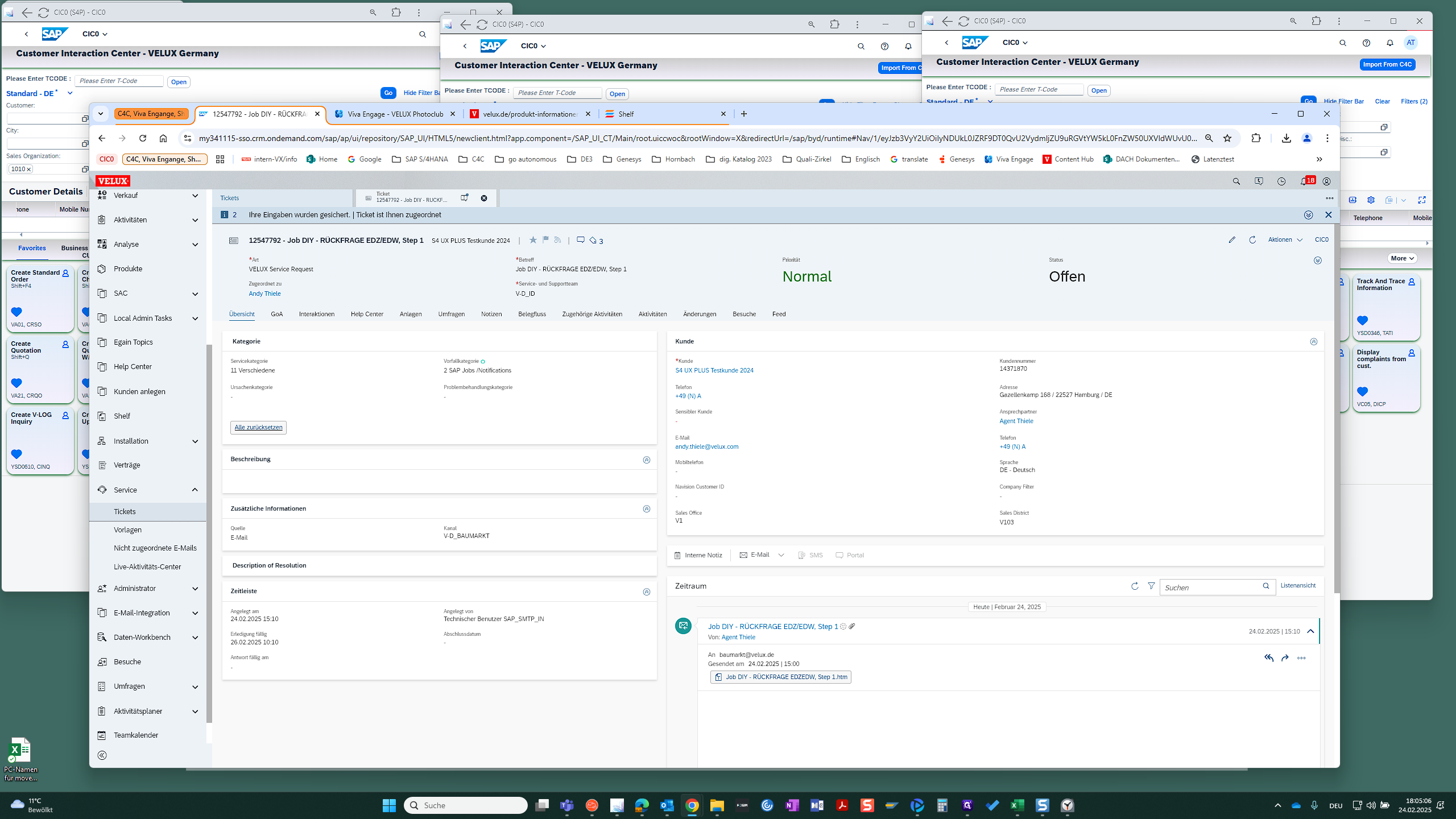Screen dimensions: 1456x819
Task: Click the pencil edit icon for ticket
Action: [1232, 240]
